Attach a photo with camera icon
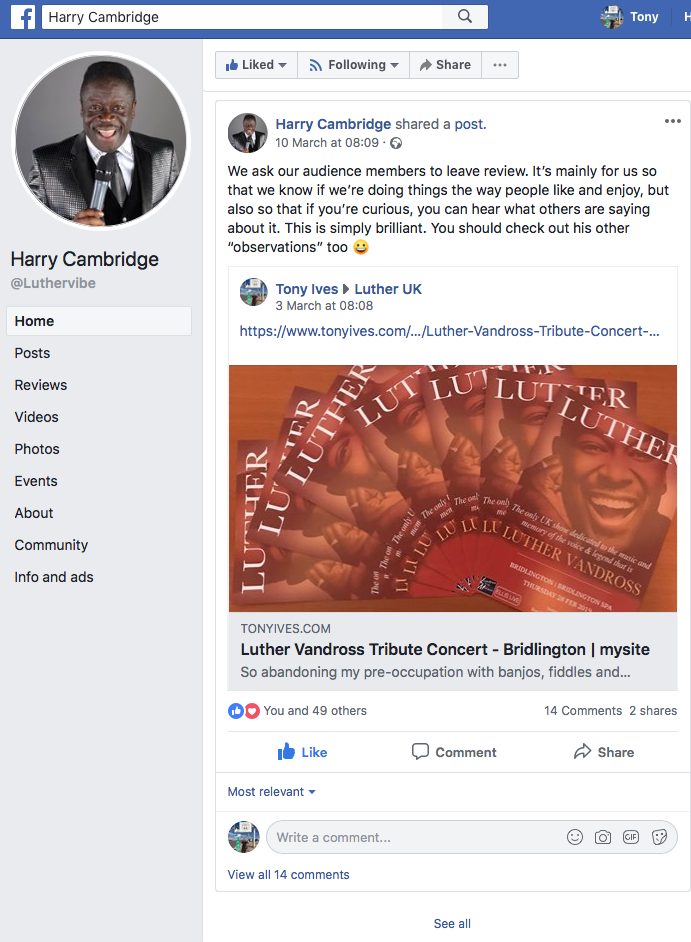This screenshot has width=691, height=942. pyautogui.click(x=603, y=837)
